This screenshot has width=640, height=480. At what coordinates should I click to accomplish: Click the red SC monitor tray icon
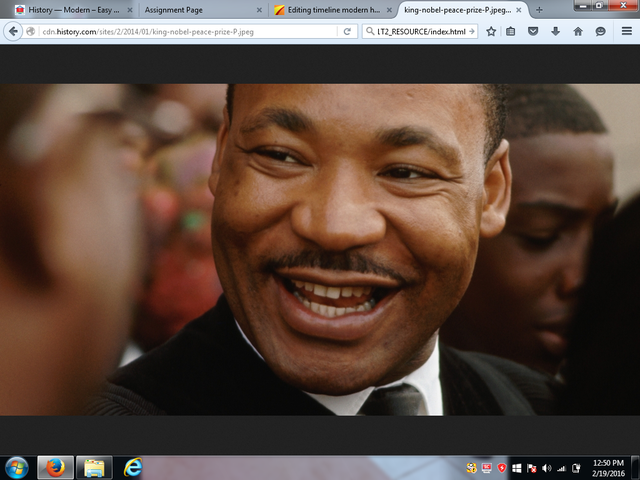(487, 468)
